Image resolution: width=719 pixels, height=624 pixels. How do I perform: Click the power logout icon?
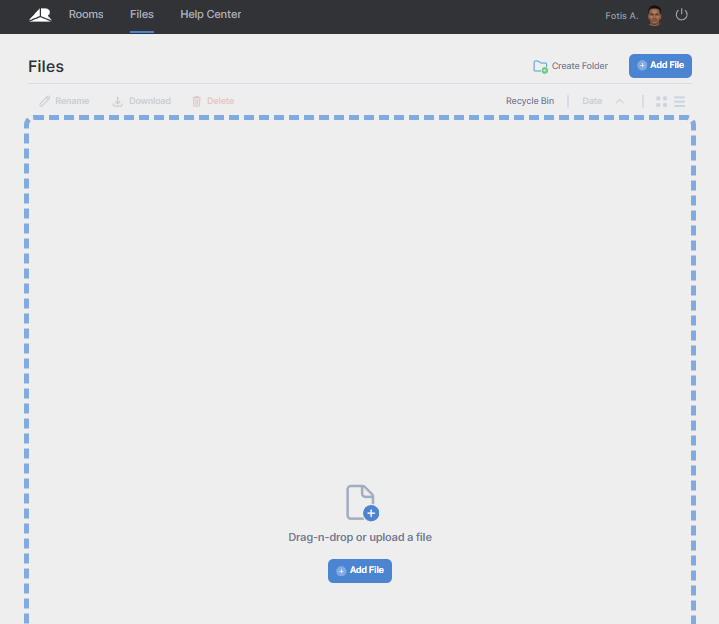pyautogui.click(x=681, y=15)
